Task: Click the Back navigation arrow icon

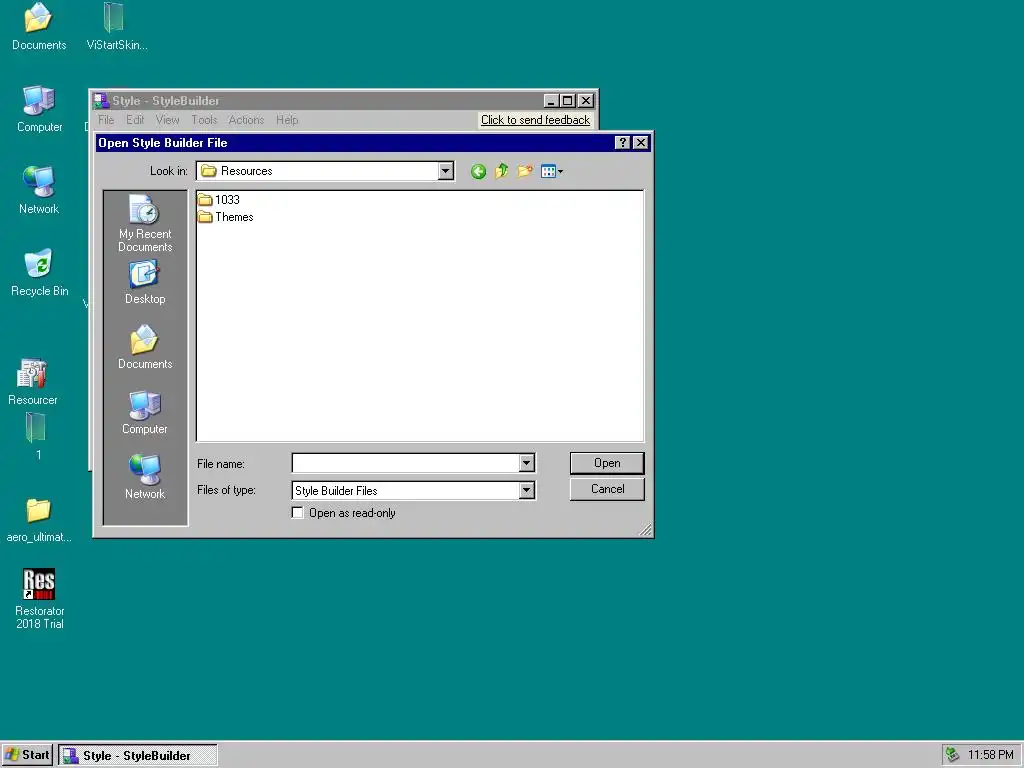Action: [x=478, y=172]
